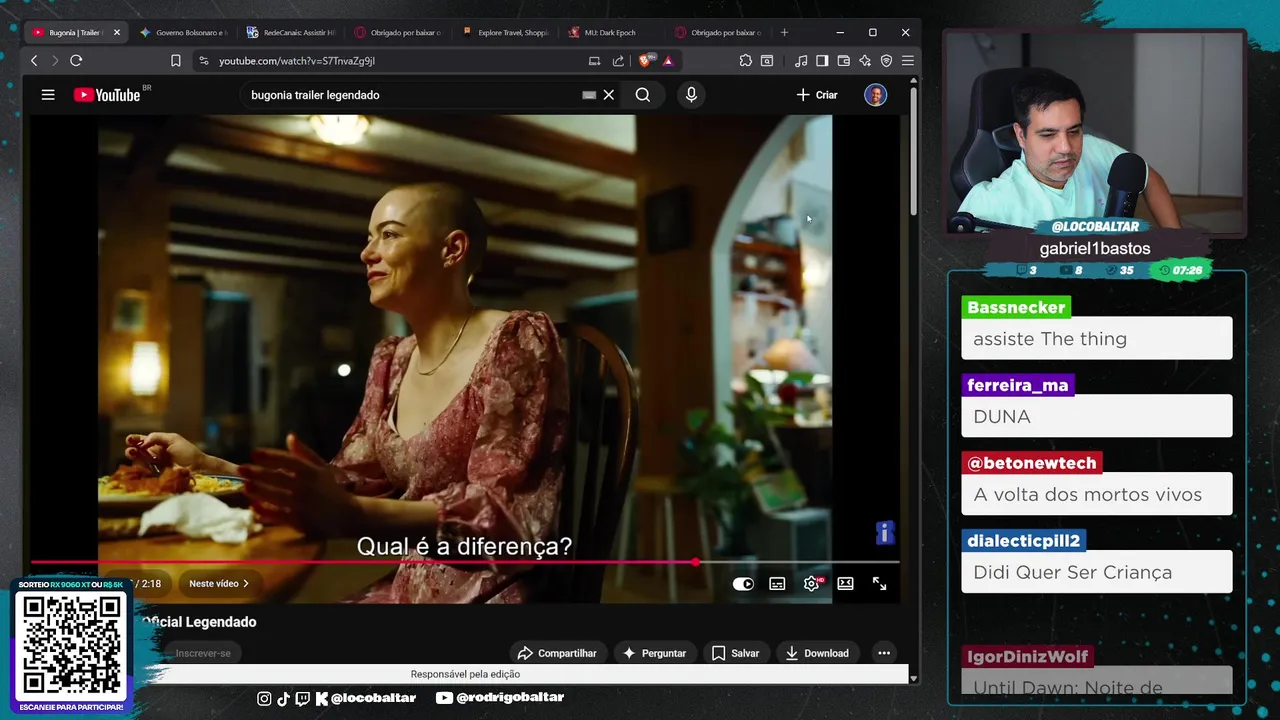Click the page vertical scrollbar
1280x720 pixels.
[x=913, y=150]
